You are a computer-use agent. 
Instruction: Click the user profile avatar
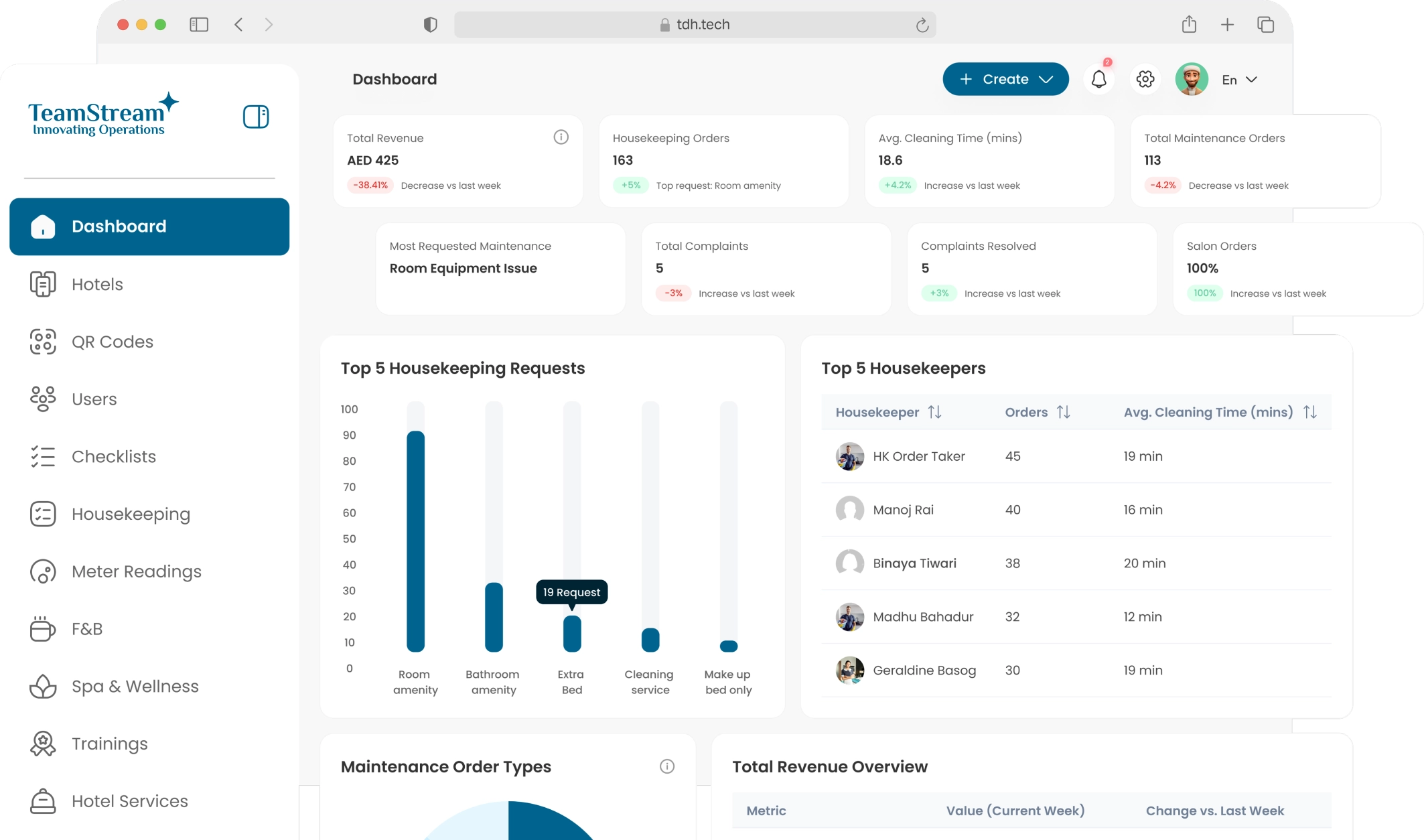pos(1192,80)
